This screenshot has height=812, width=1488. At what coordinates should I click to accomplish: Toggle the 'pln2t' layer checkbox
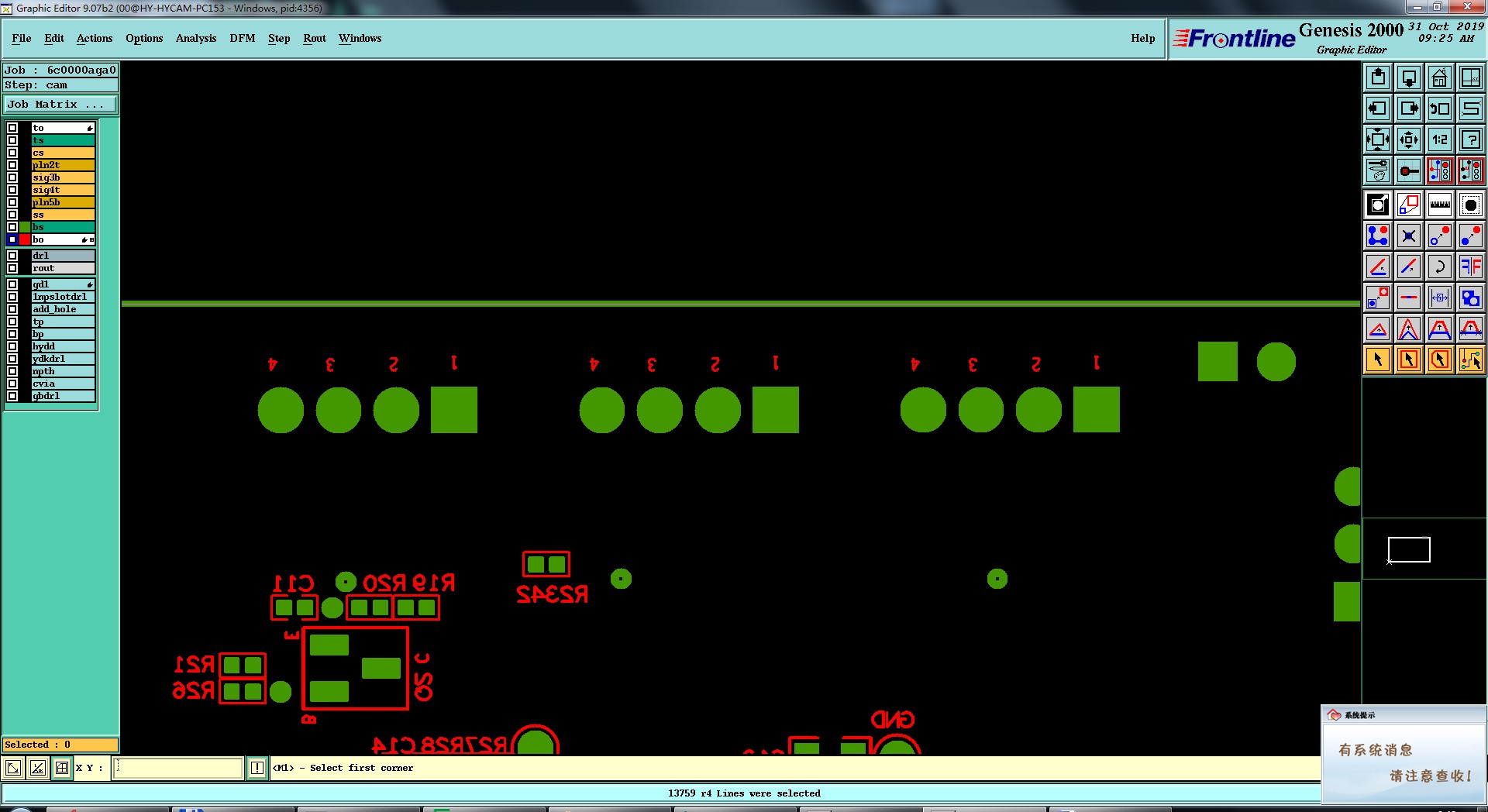click(12, 165)
